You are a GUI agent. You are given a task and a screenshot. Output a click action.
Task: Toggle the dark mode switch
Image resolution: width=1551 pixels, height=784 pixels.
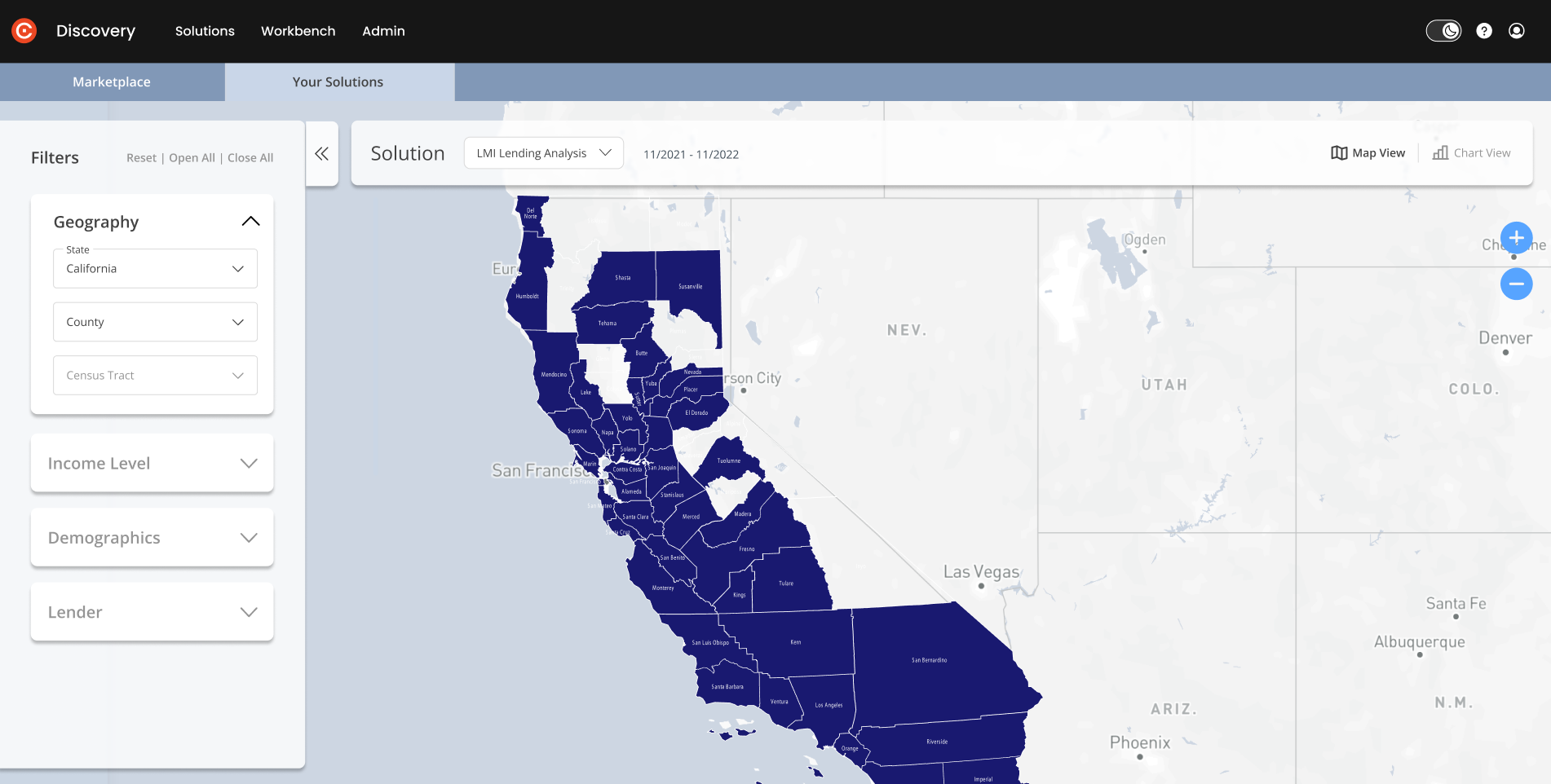click(x=1443, y=31)
